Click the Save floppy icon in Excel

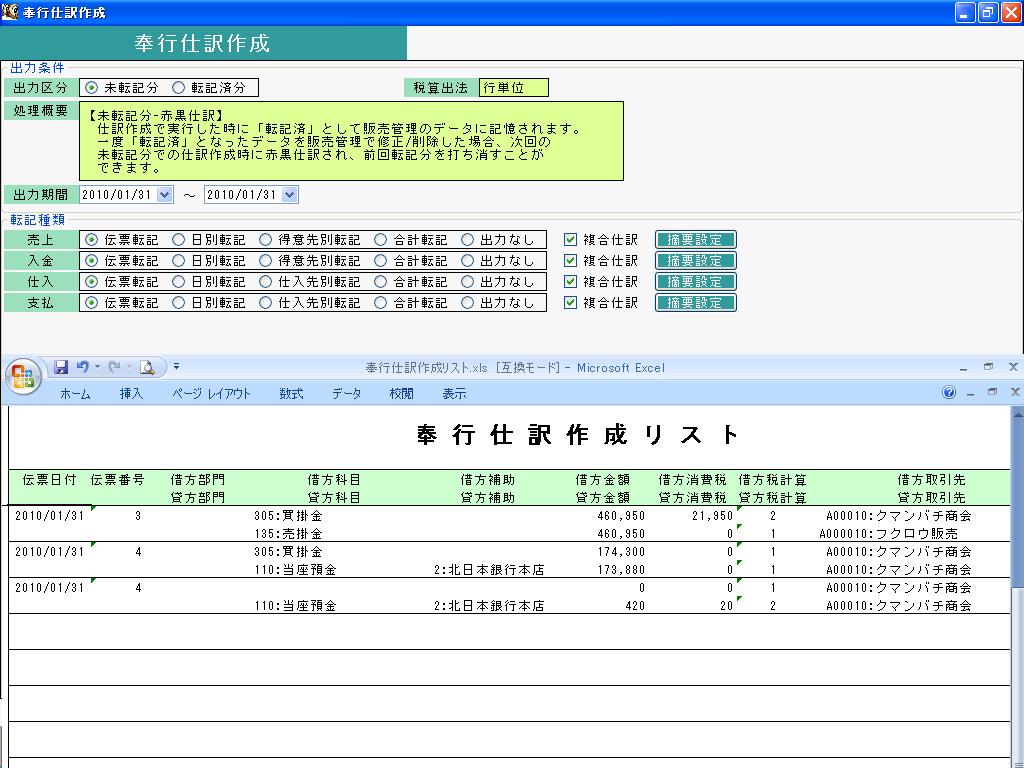[61, 367]
